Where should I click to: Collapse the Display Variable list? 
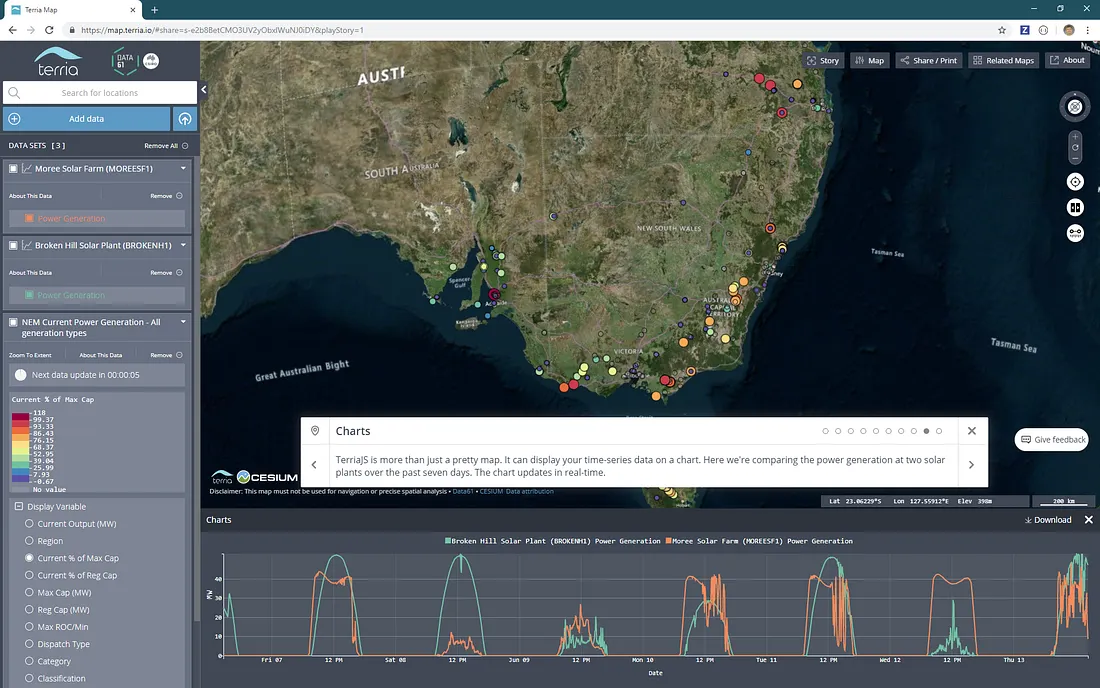coord(19,507)
